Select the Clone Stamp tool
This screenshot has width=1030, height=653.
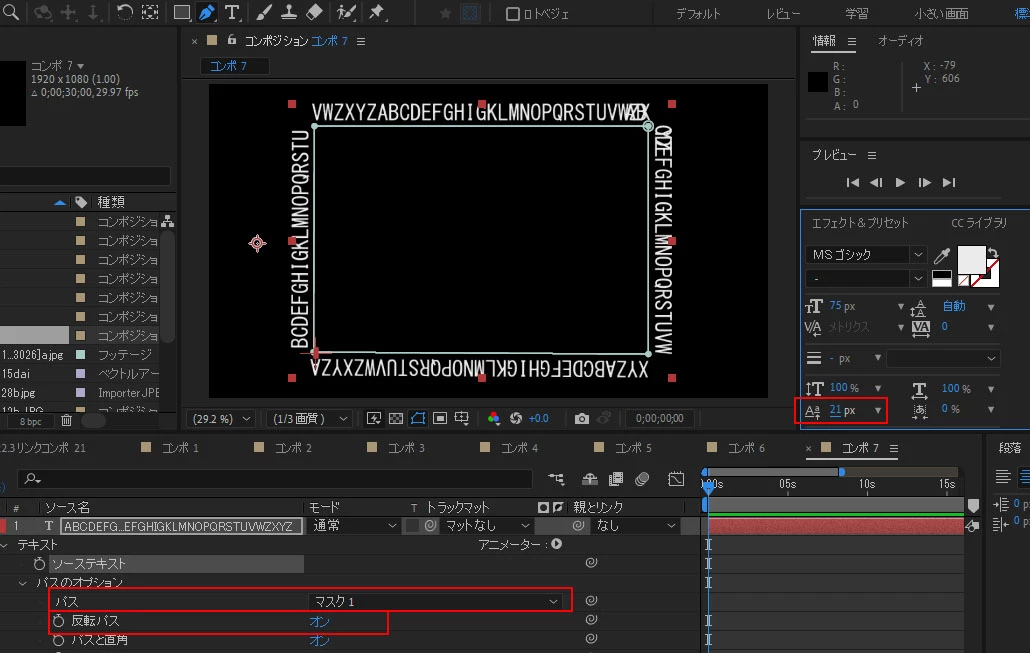point(288,12)
